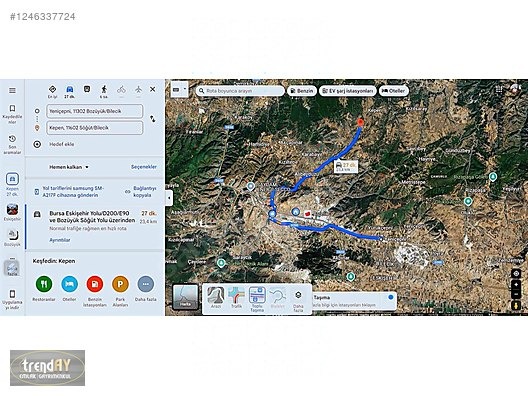Explore Park Alanları near Kepen

120,291
